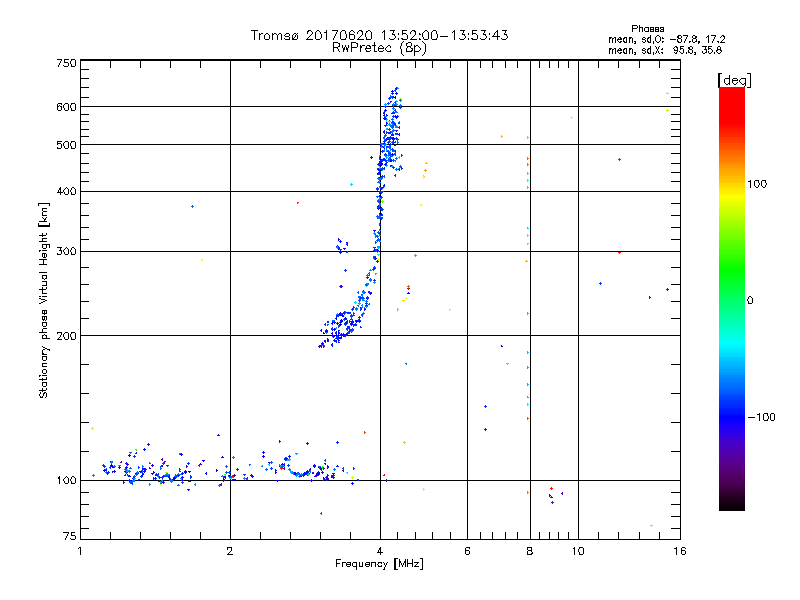This screenshot has height=600, width=800.
Task: Click the 750 tick label on the height axis
Action: pyautogui.click(x=66, y=63)
